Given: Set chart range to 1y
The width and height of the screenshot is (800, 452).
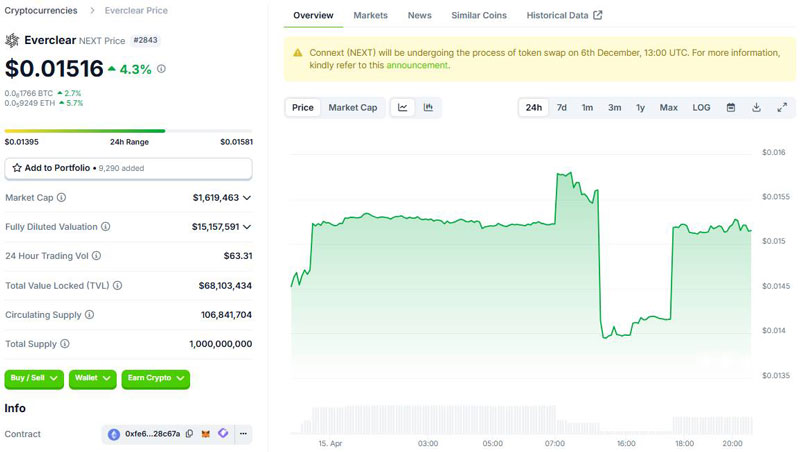Looking at the screenshot, I should [x=640, y=108].
